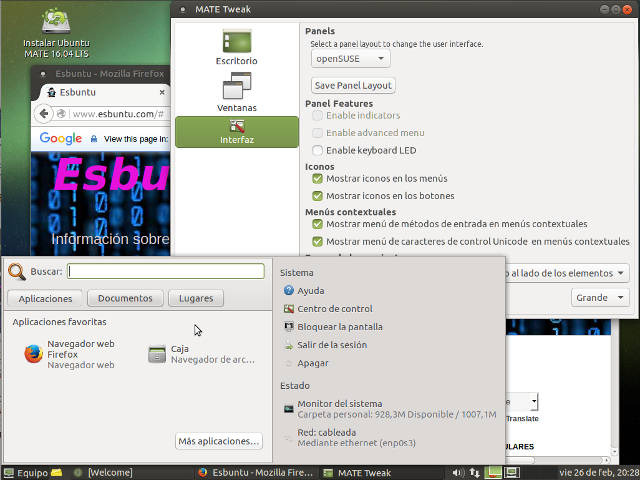
Task: Open Ayuda in the Sistema list
Action: 304,291
